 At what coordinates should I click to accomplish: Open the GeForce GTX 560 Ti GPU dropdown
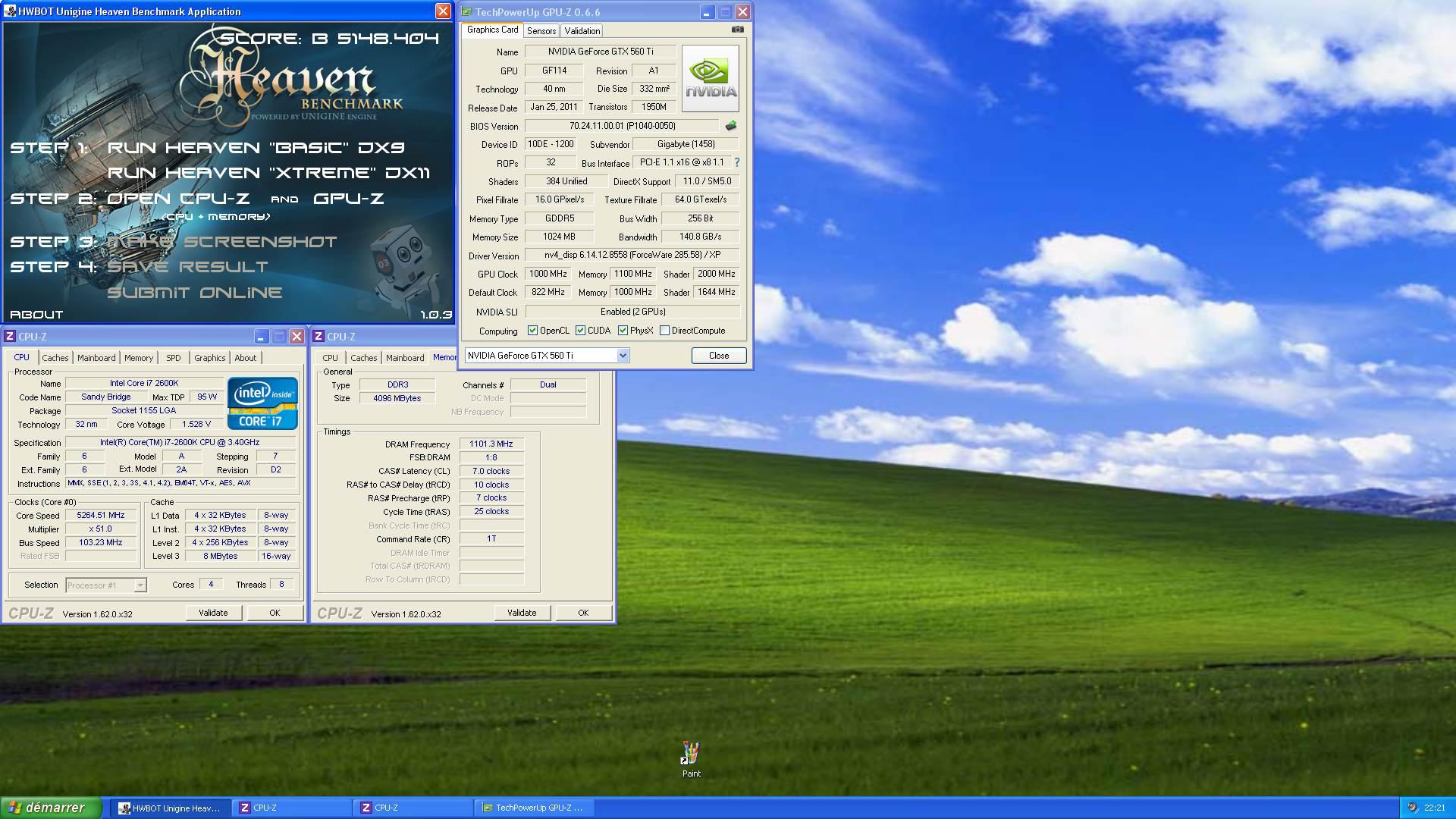click(547, 356)
